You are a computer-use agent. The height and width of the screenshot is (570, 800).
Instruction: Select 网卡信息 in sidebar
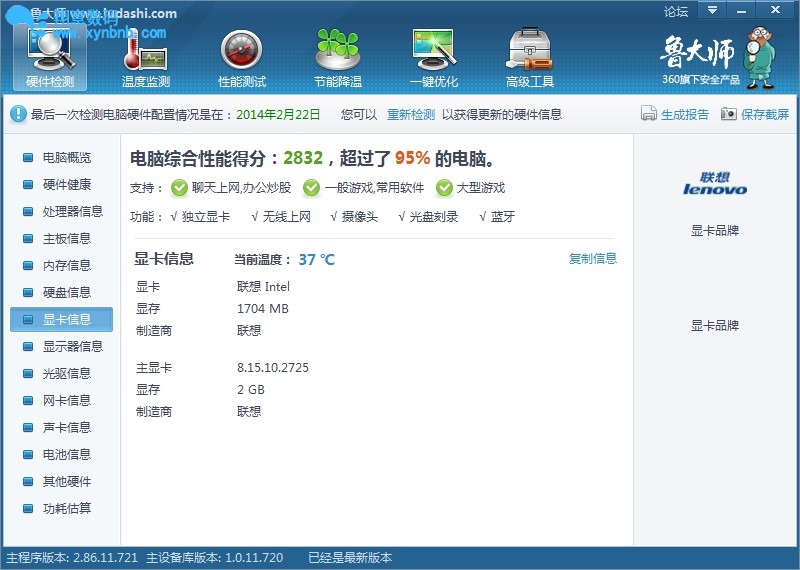click(61, 401)
